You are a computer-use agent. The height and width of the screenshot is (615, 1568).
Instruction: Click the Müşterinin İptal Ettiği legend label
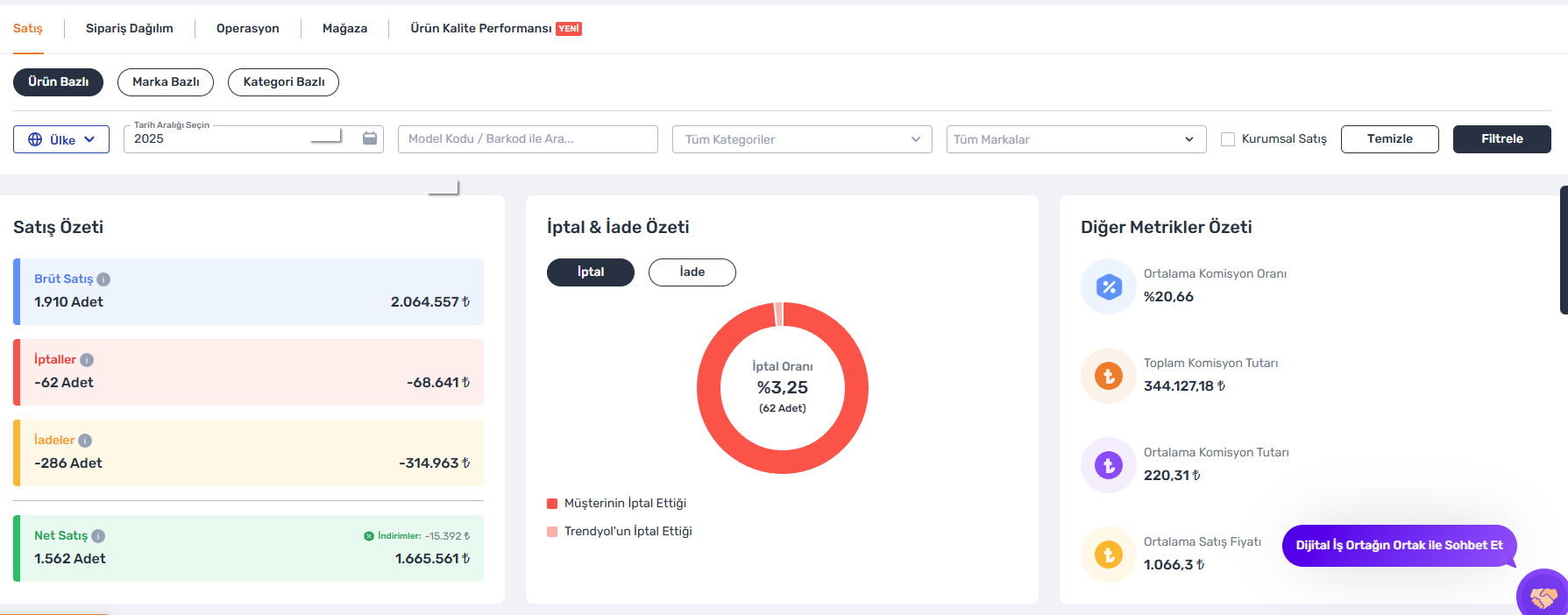pos(625,504)
